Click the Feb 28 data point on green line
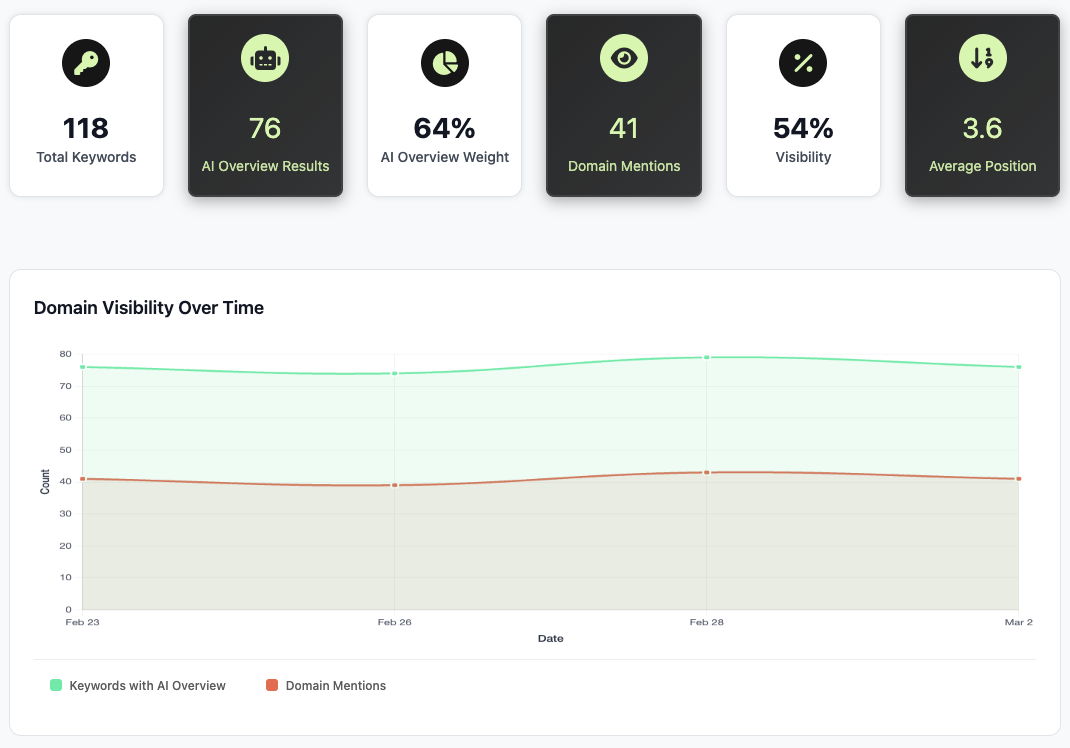Viewport: 1070px width, 748px height. (x=707, y=356)
